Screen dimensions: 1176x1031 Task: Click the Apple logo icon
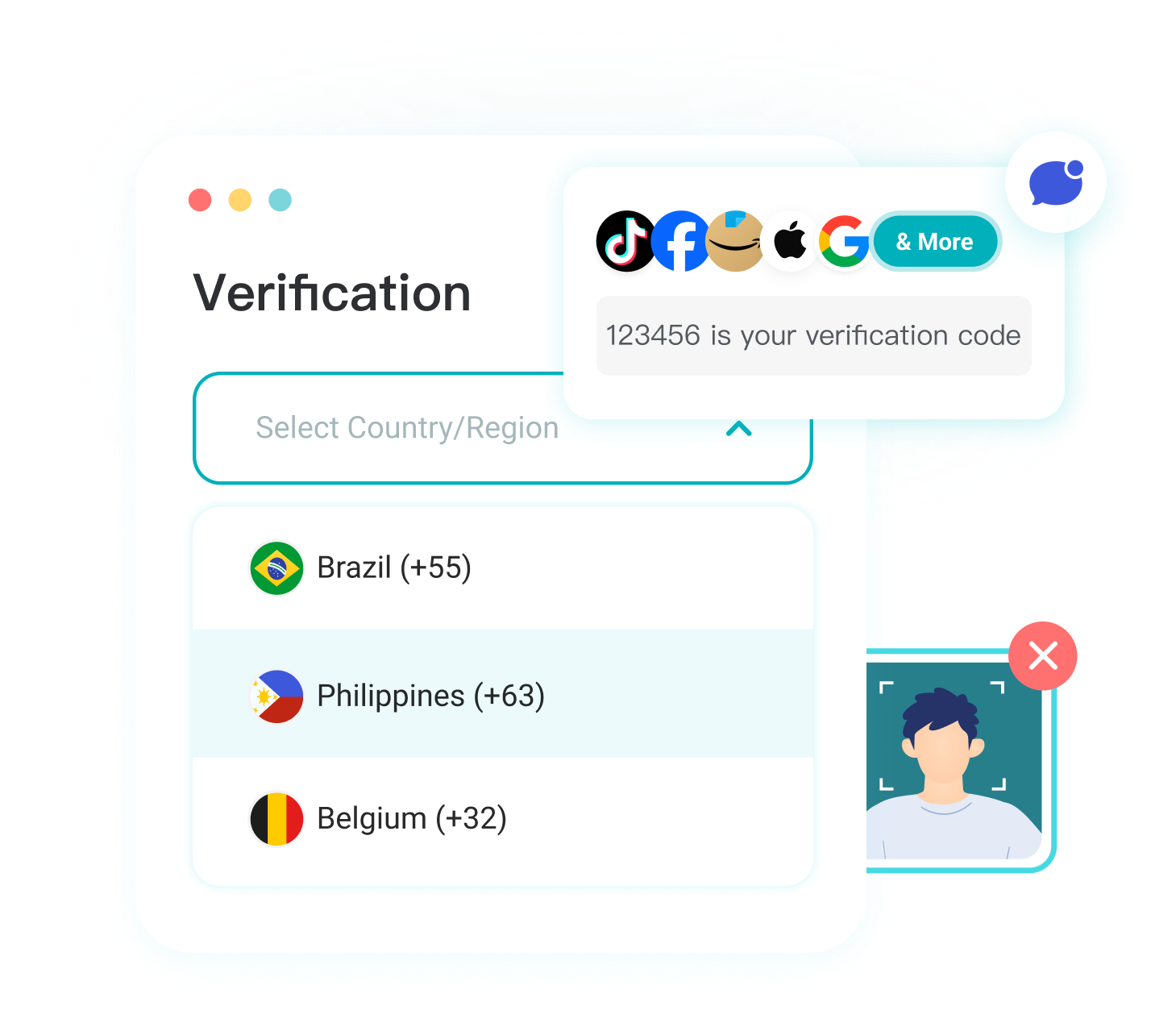coord(791,241)
